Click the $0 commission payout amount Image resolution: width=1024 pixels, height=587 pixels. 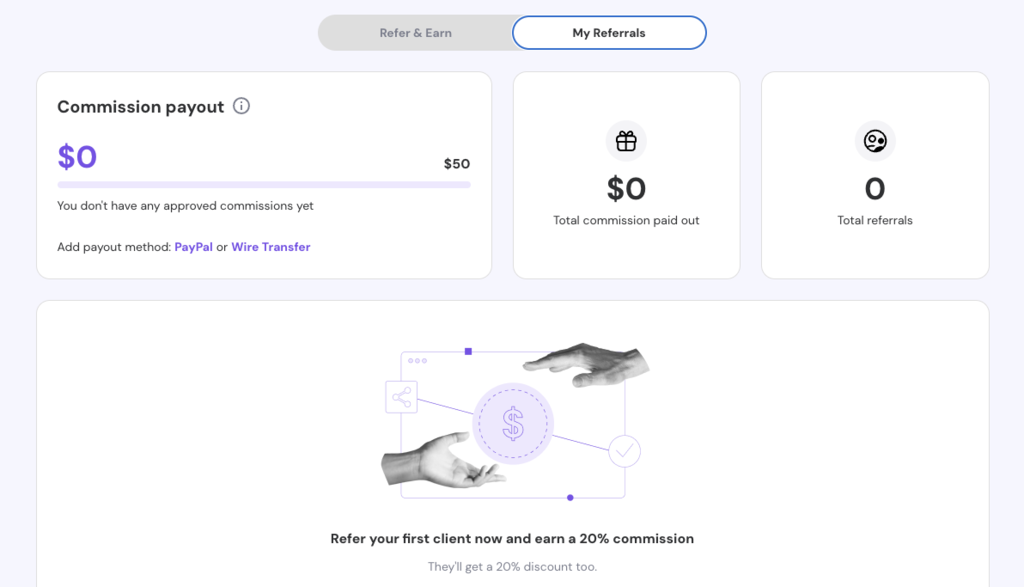coord(77,157)
